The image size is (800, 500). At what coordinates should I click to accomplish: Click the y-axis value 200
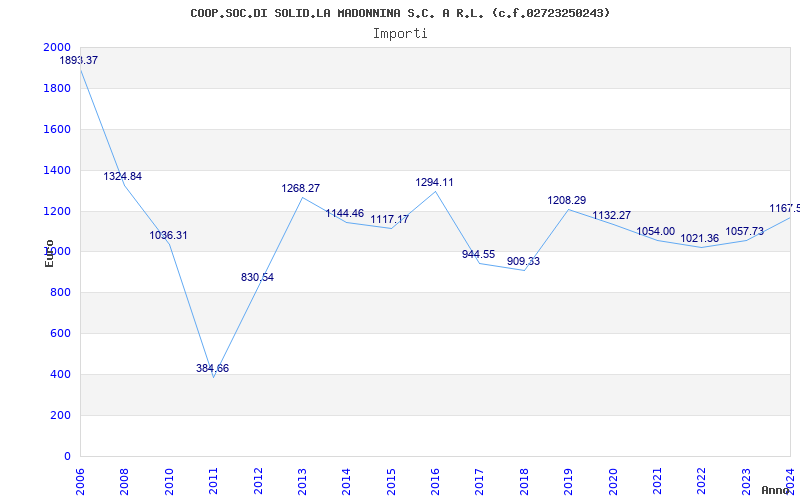61,415
